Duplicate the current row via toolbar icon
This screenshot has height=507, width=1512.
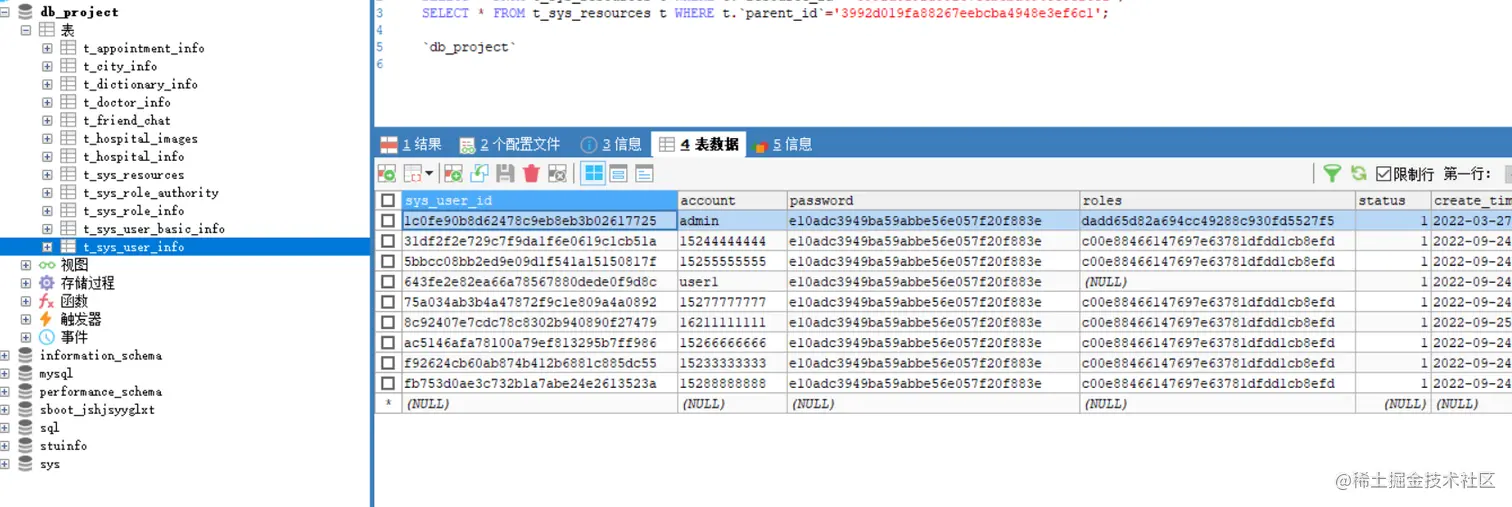tap(479, 173)
